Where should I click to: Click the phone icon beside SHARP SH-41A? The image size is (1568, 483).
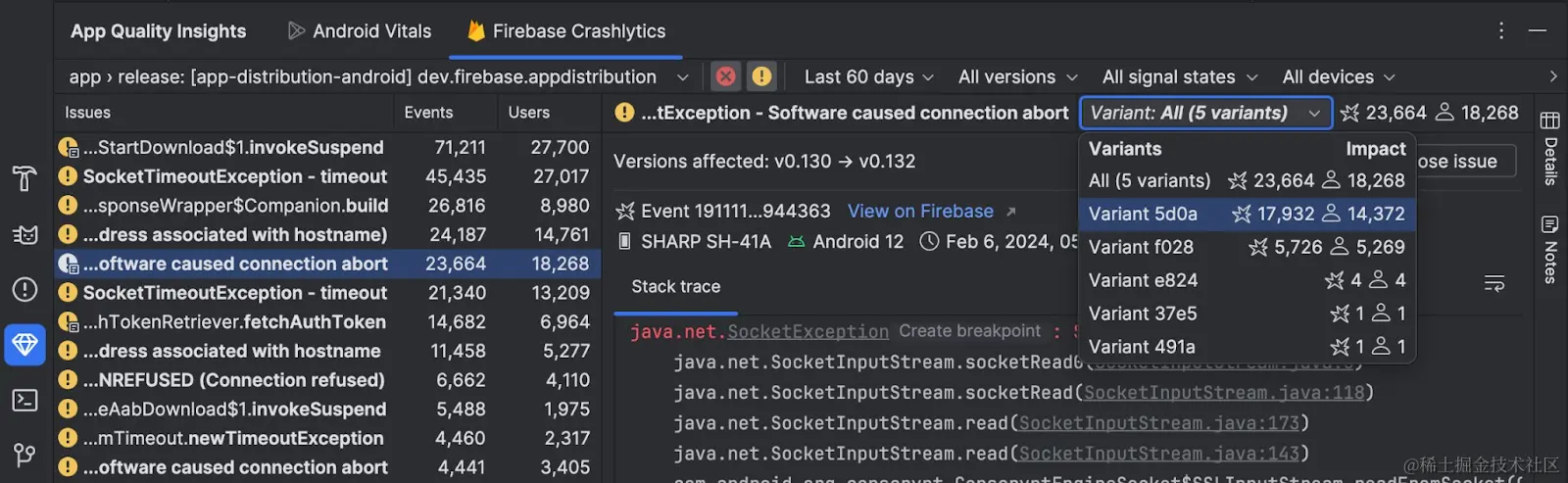point(624,241)
